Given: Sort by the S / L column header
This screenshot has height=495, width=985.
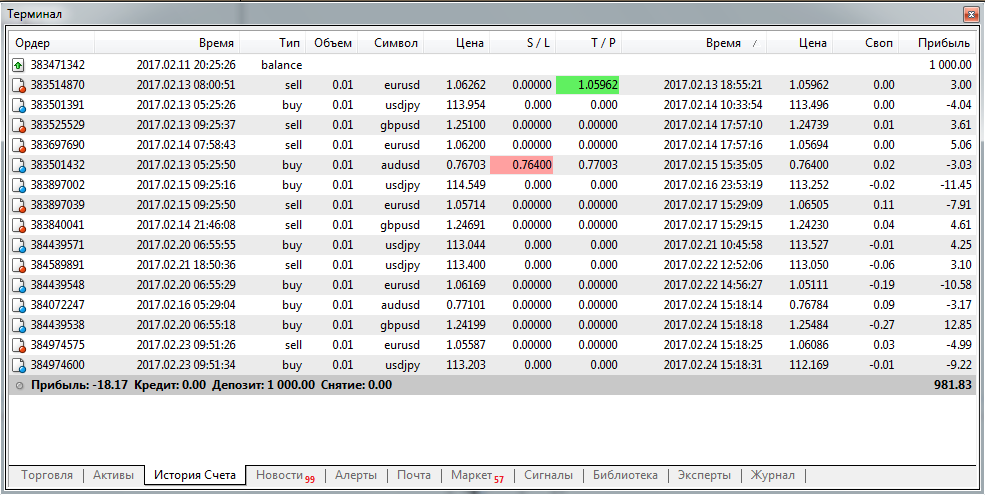Looking at the screenshot, I should 523,43.
